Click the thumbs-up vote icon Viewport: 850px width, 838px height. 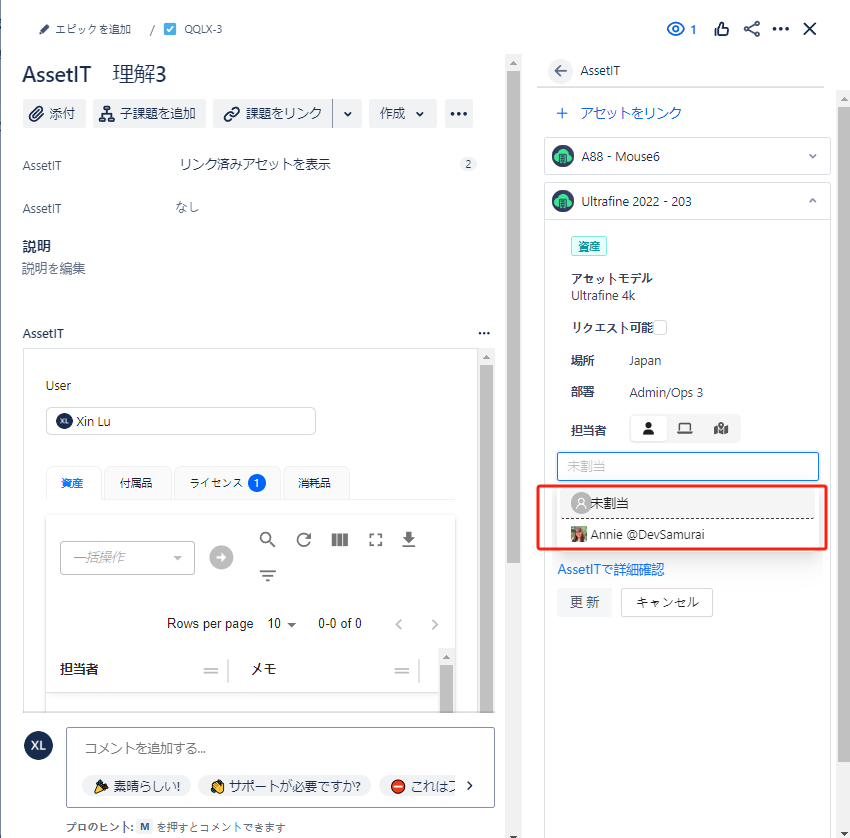pos(722,29)
